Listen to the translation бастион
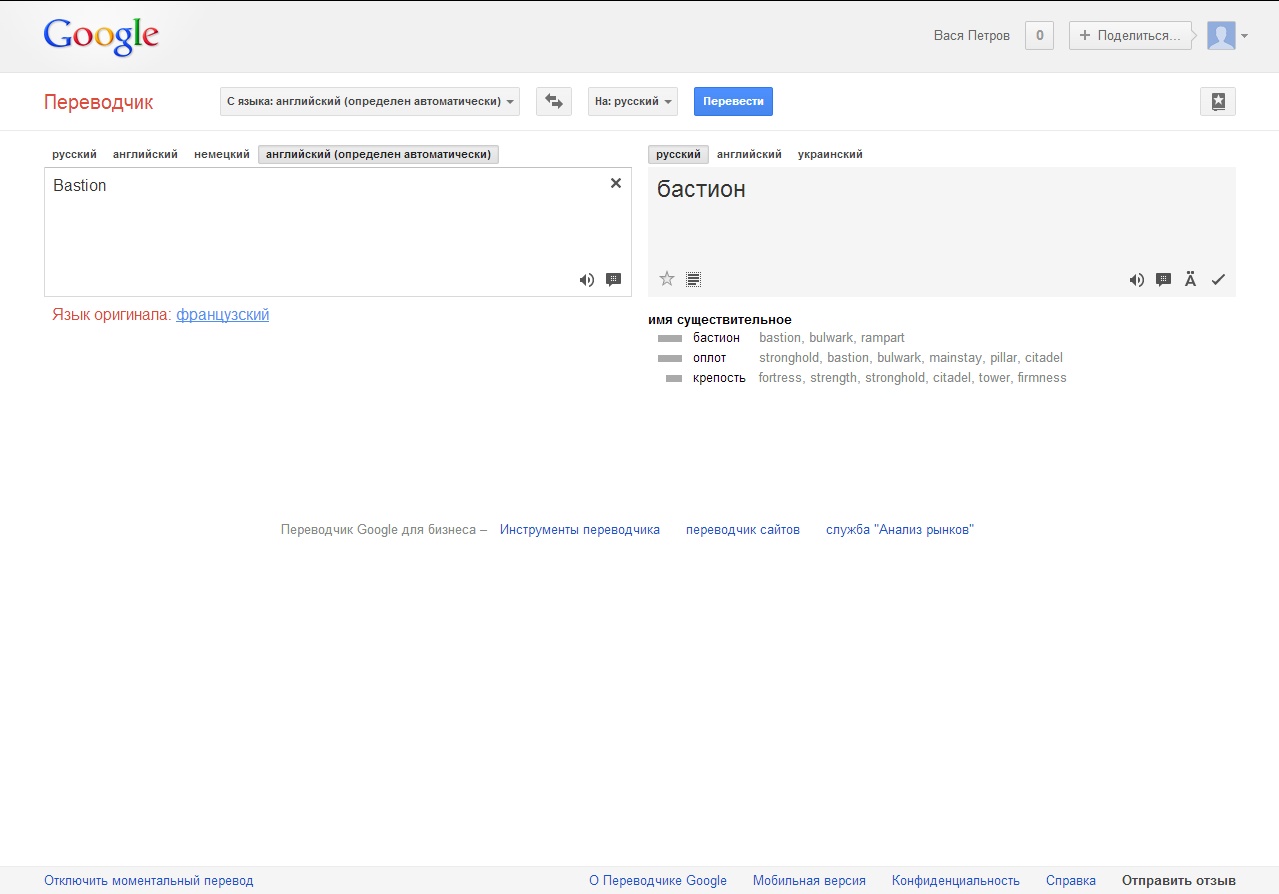This screenshot has height=894, width=1279. (1137, 280)
